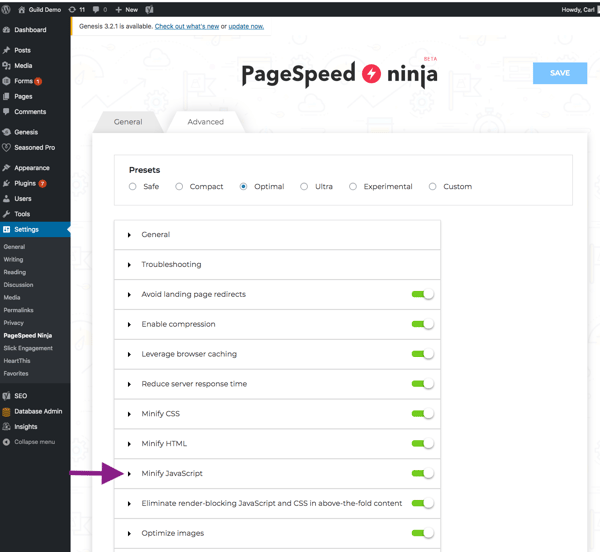Click the WordPress logo in admin bar
This screenshot has width=600, height=552.
pos(6,10)
